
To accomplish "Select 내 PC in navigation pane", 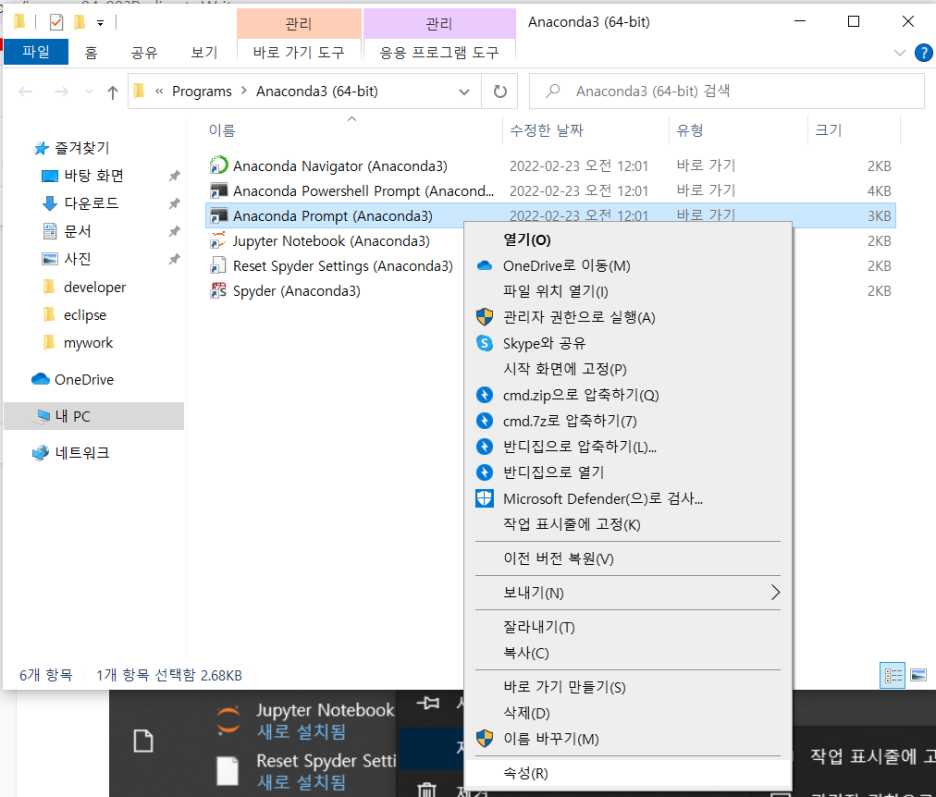I will coord(94,416).
